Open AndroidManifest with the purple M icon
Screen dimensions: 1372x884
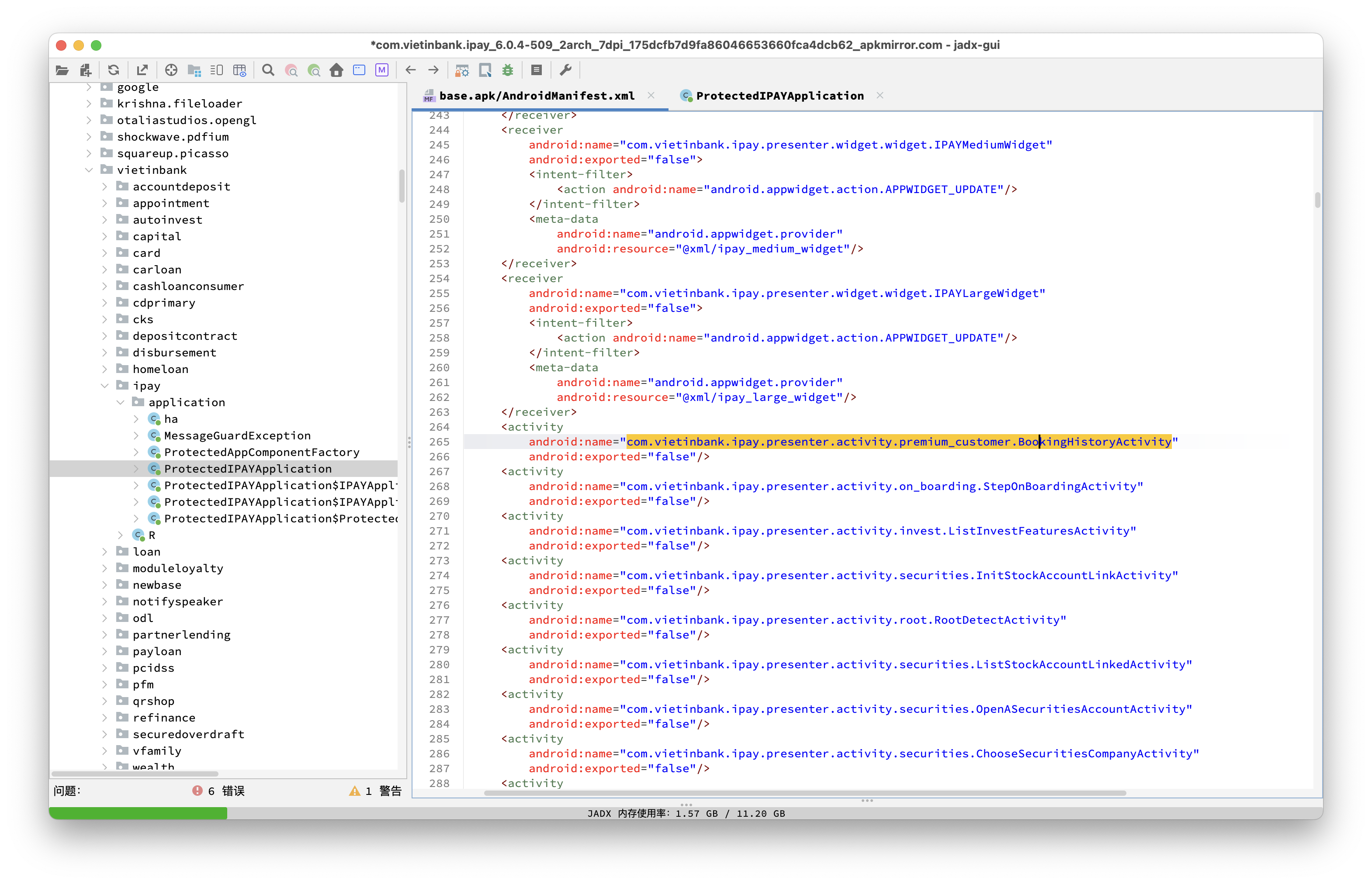point(382,70)
